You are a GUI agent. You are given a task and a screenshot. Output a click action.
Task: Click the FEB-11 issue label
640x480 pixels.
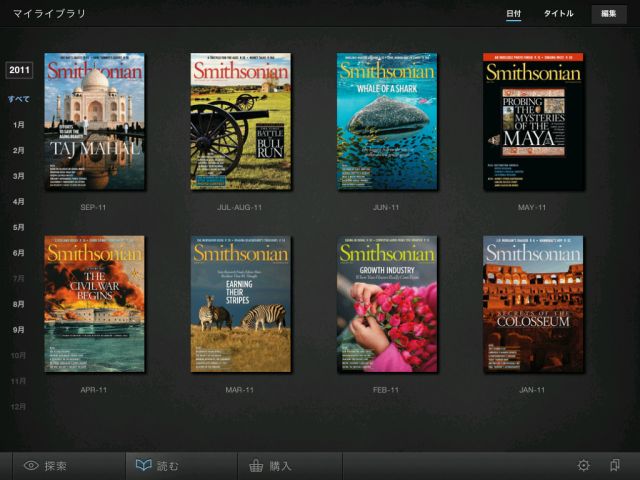[x=386, y=390]
